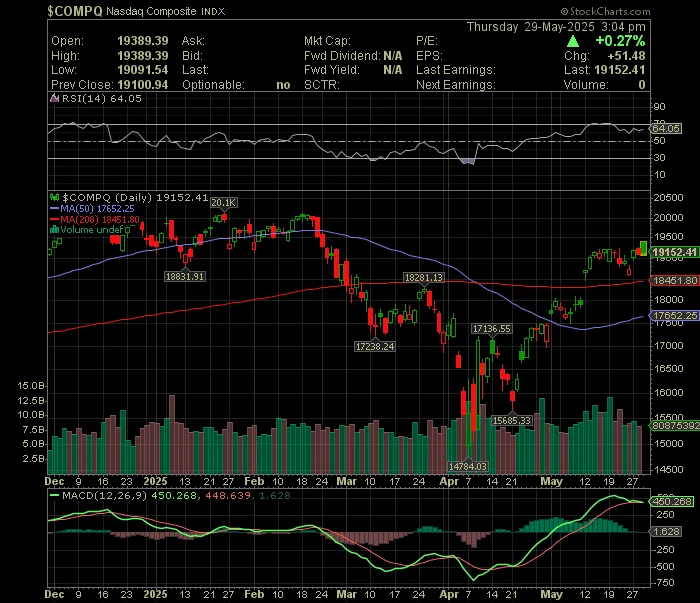Click the Chg +51.48 value
Screen dimensions: 700x603
(x=626, y=56)
